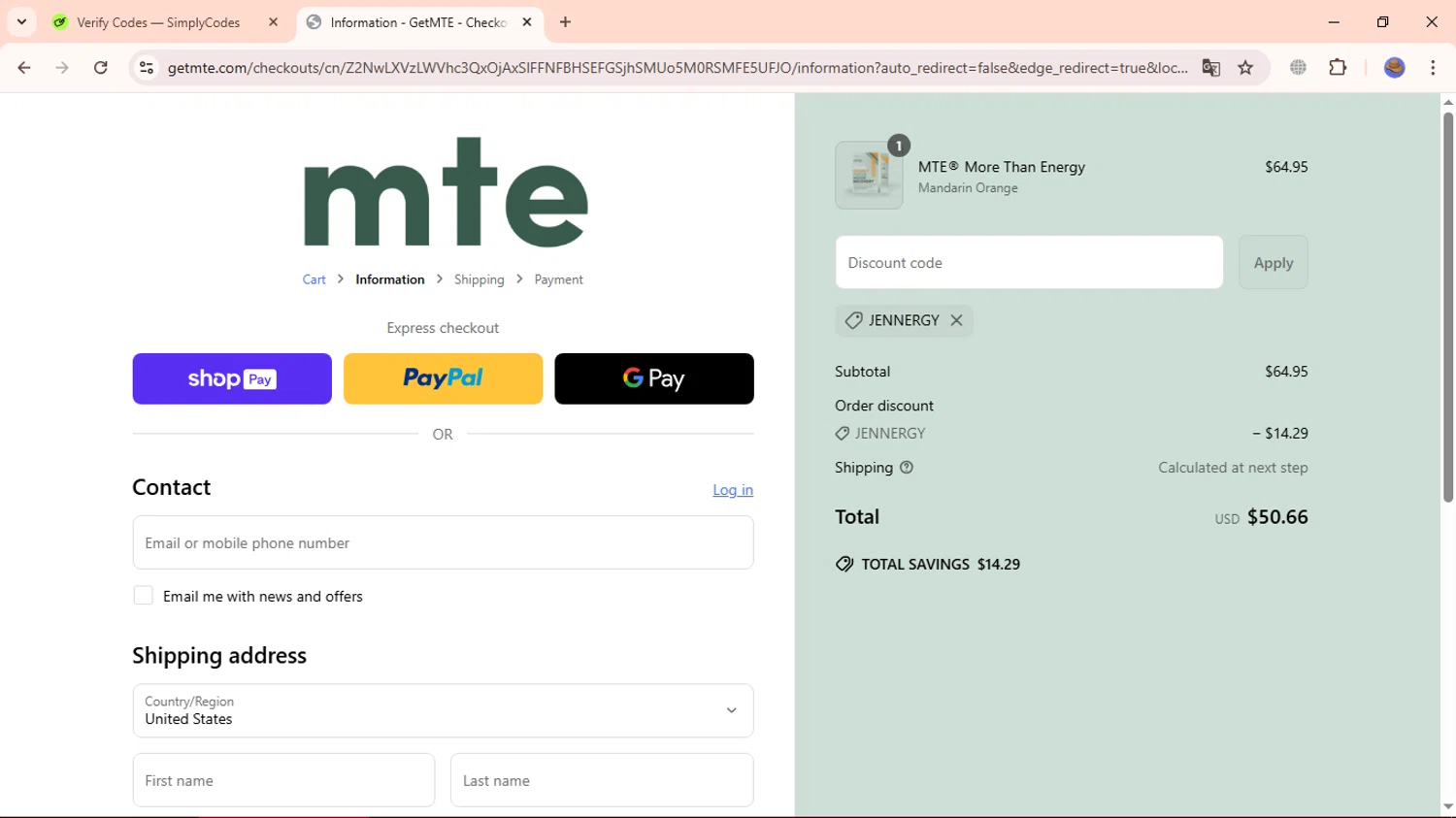Click the scrollbar down arrow
This screenshot has height=818, width=1456.
coord(1448,807)
